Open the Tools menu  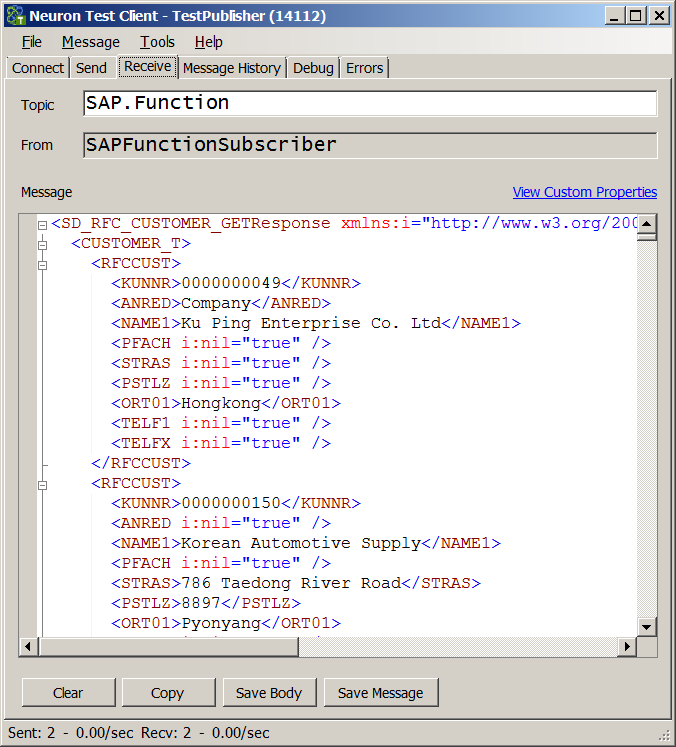coord(157,42)
